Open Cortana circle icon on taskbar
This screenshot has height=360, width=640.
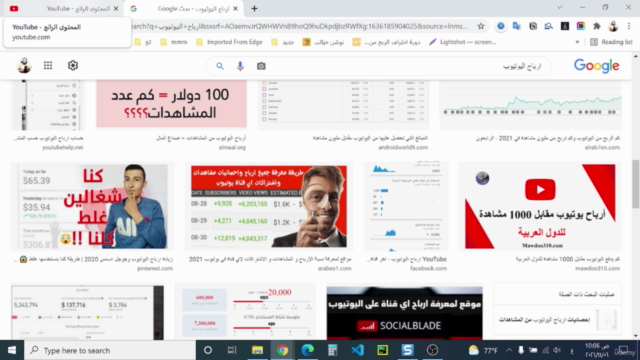click(208, 350)
